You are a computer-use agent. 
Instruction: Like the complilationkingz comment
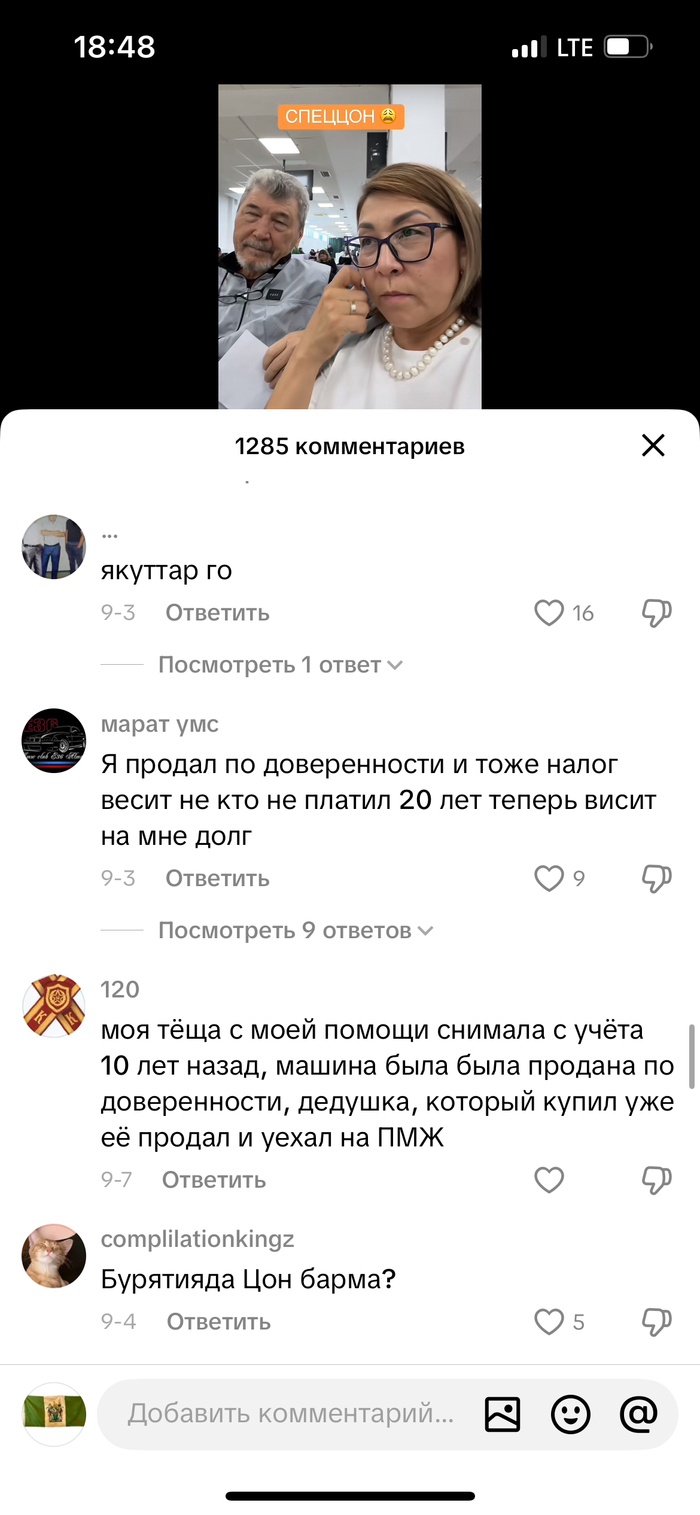tap(549, 1322)
